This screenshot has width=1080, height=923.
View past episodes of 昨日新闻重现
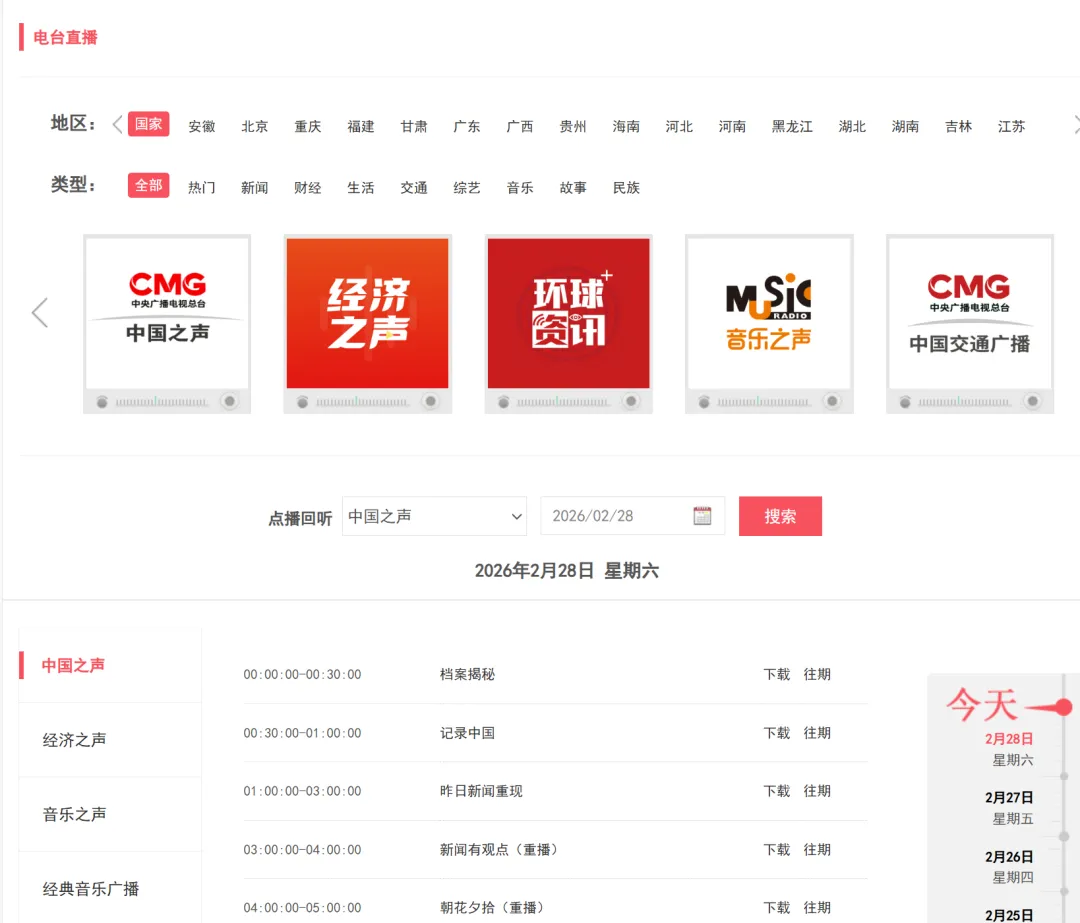click(x=817, y=791)
